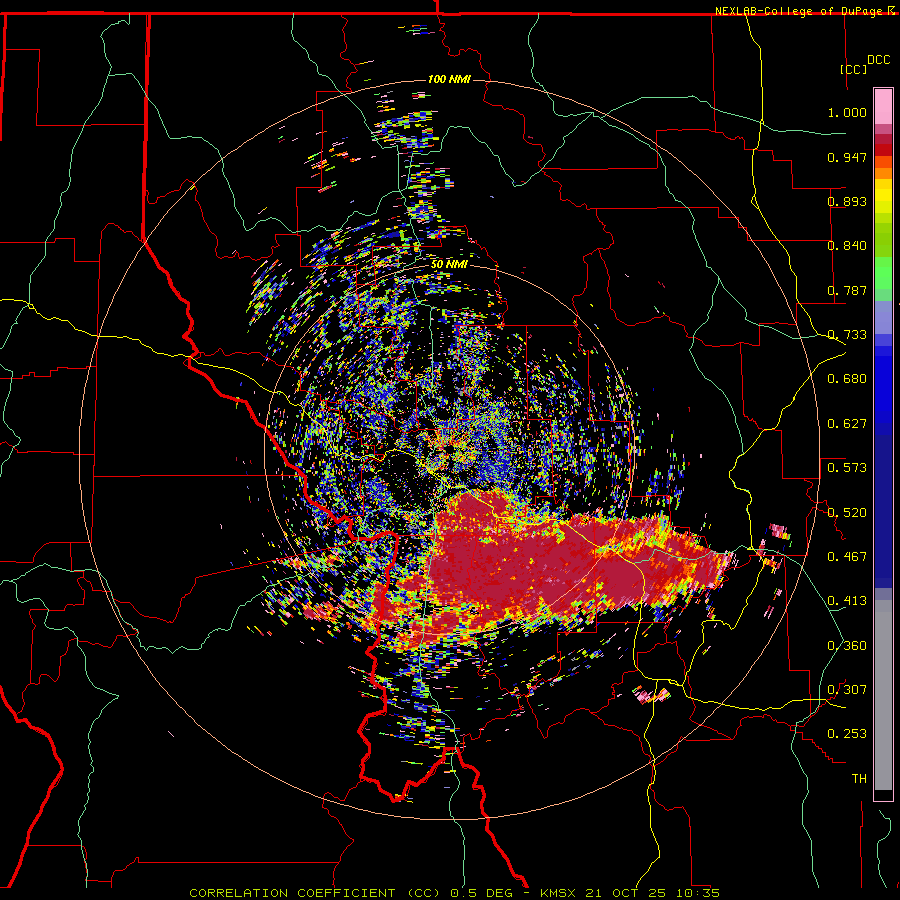
Task: Click the KMSX 21 OCT 25 10:35 timestamp
Action: [630, 893]
